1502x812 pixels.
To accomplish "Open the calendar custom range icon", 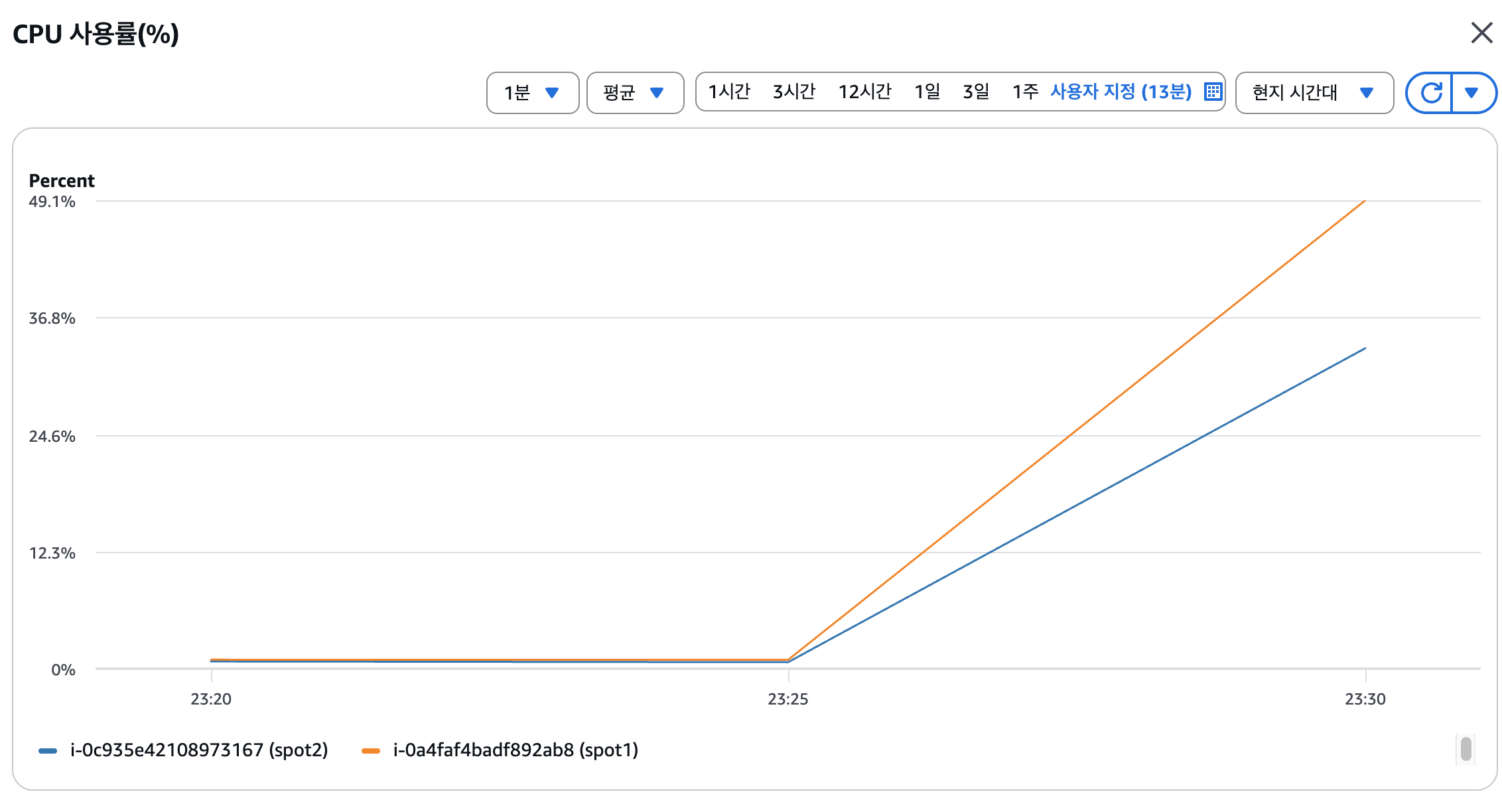I will click(x=1213, y=92).
